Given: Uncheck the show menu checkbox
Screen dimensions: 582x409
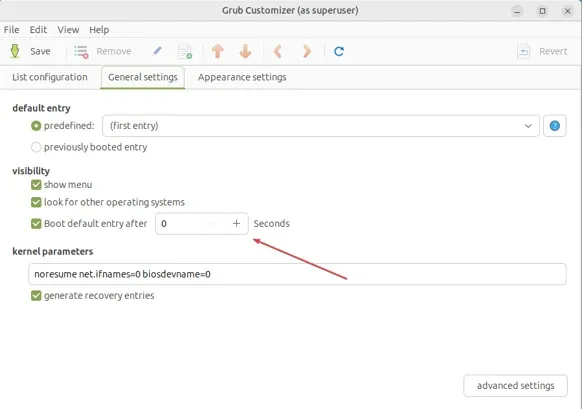Looking at the screenshot, I should tap(36, 185).
